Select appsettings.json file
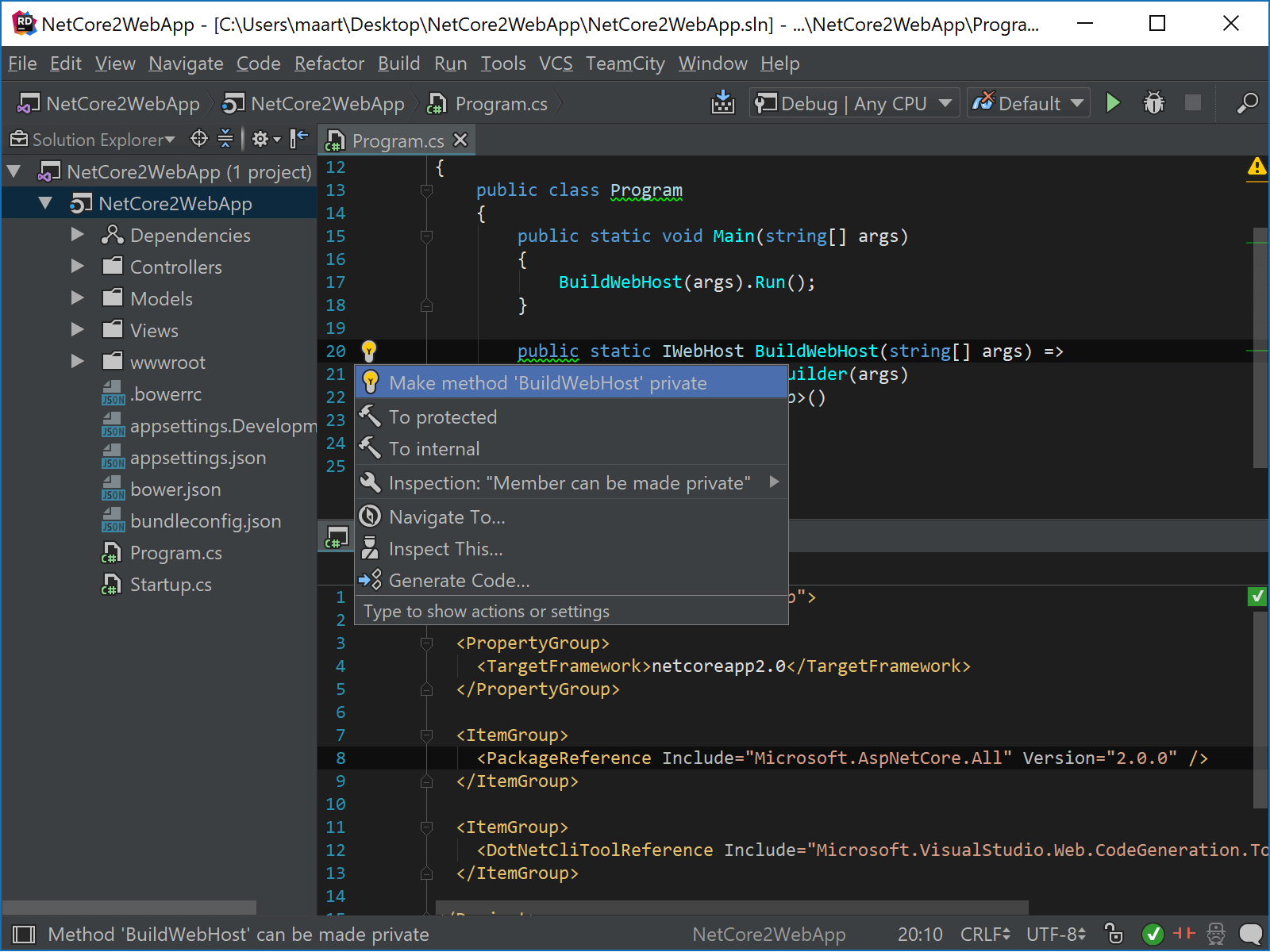1270x952 pixels. [x=198, y=458]
